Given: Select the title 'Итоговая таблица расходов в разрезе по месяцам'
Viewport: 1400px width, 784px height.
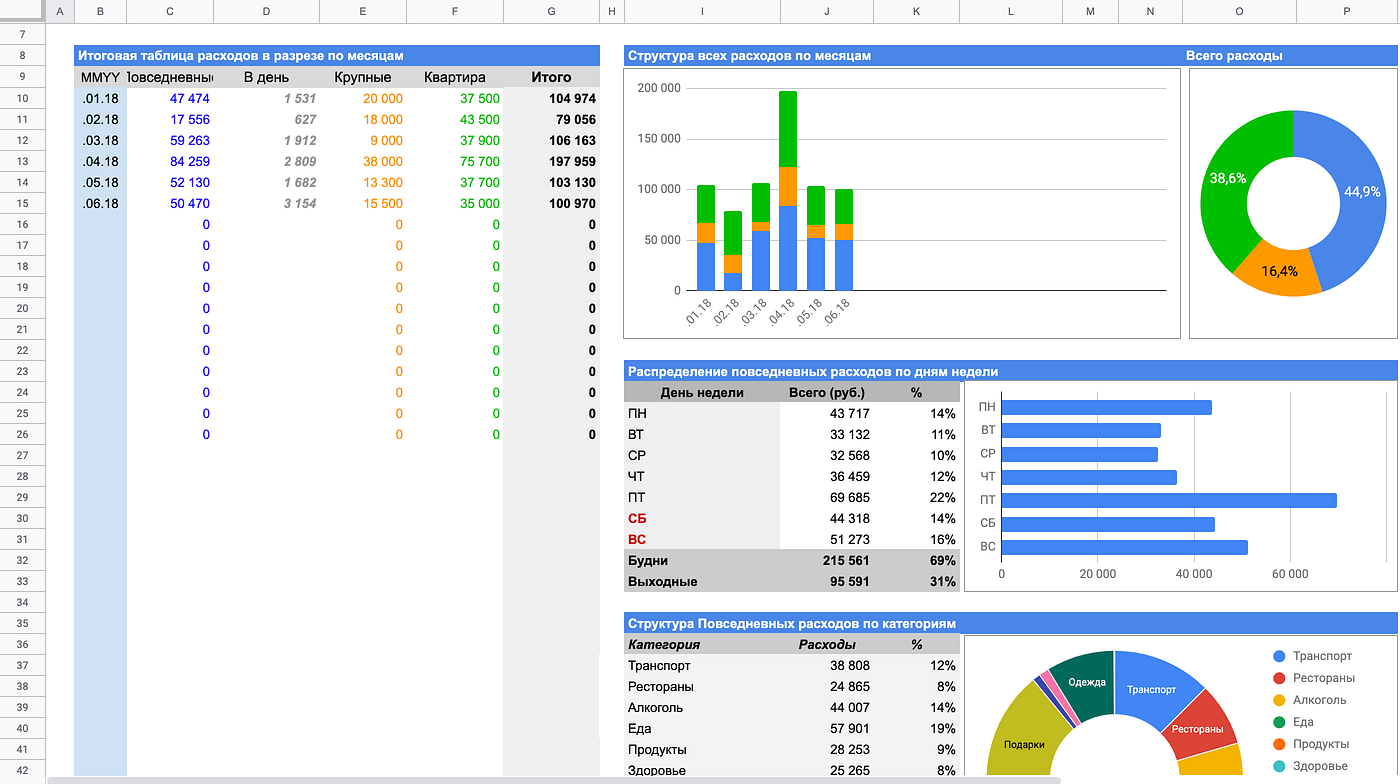Looking at the screenshot, I should (x=241, y=56).
